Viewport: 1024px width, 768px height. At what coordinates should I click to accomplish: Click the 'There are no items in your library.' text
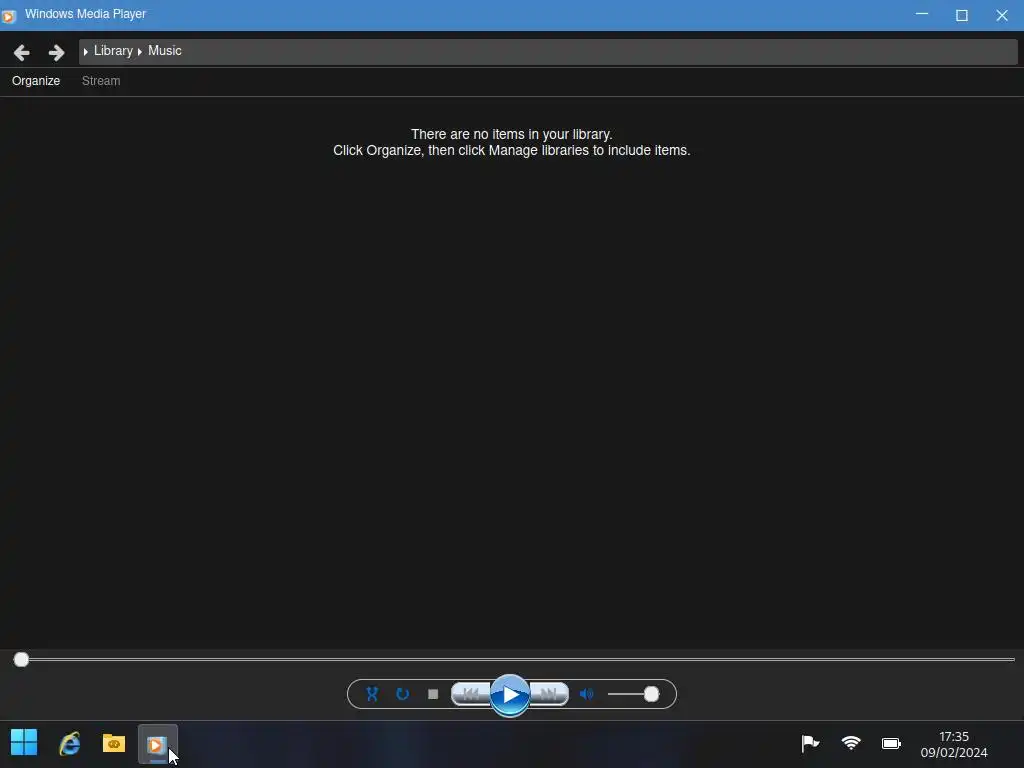[511, 135]
